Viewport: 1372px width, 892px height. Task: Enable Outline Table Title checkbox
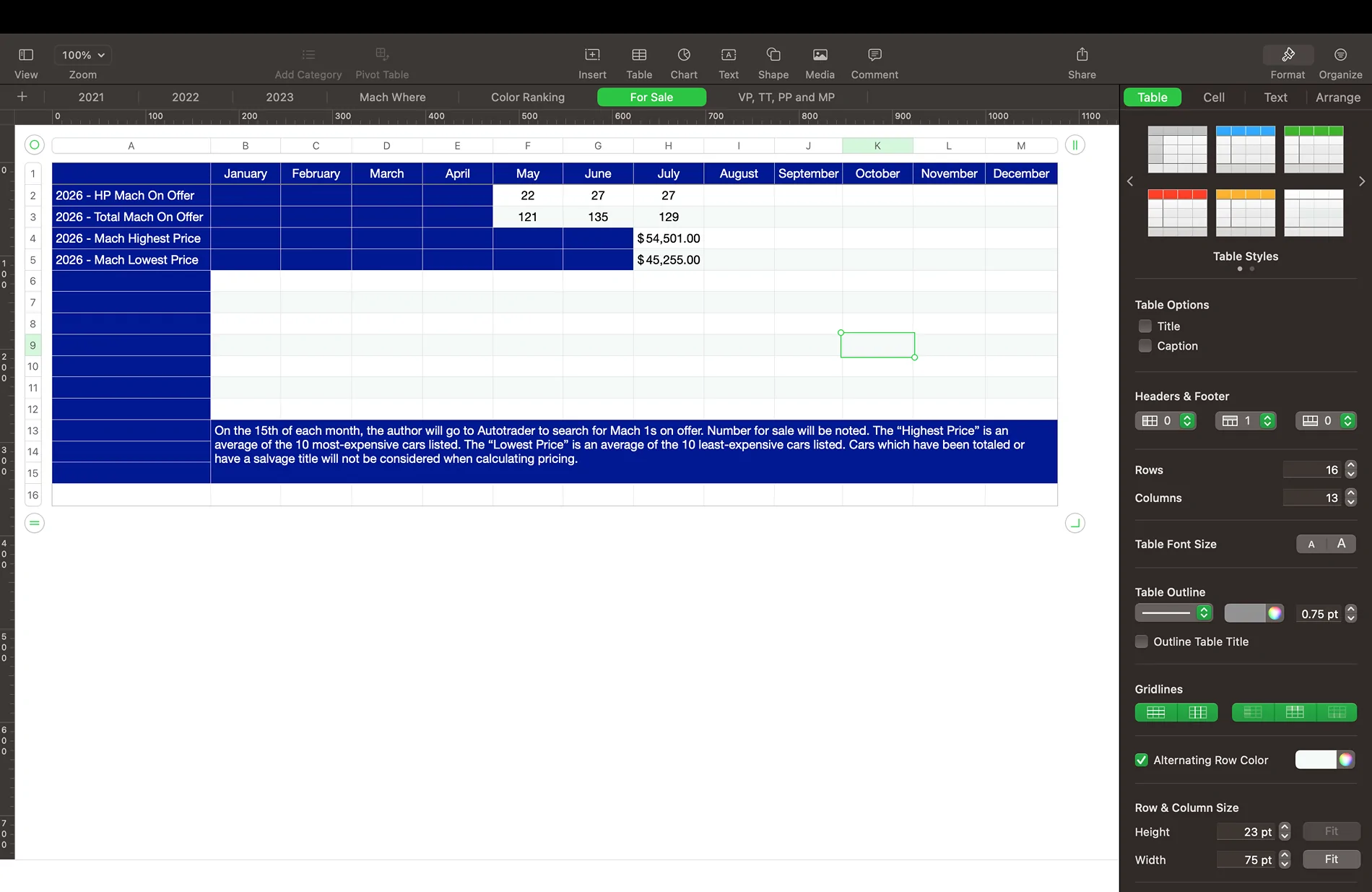(x=1142, y=641)
